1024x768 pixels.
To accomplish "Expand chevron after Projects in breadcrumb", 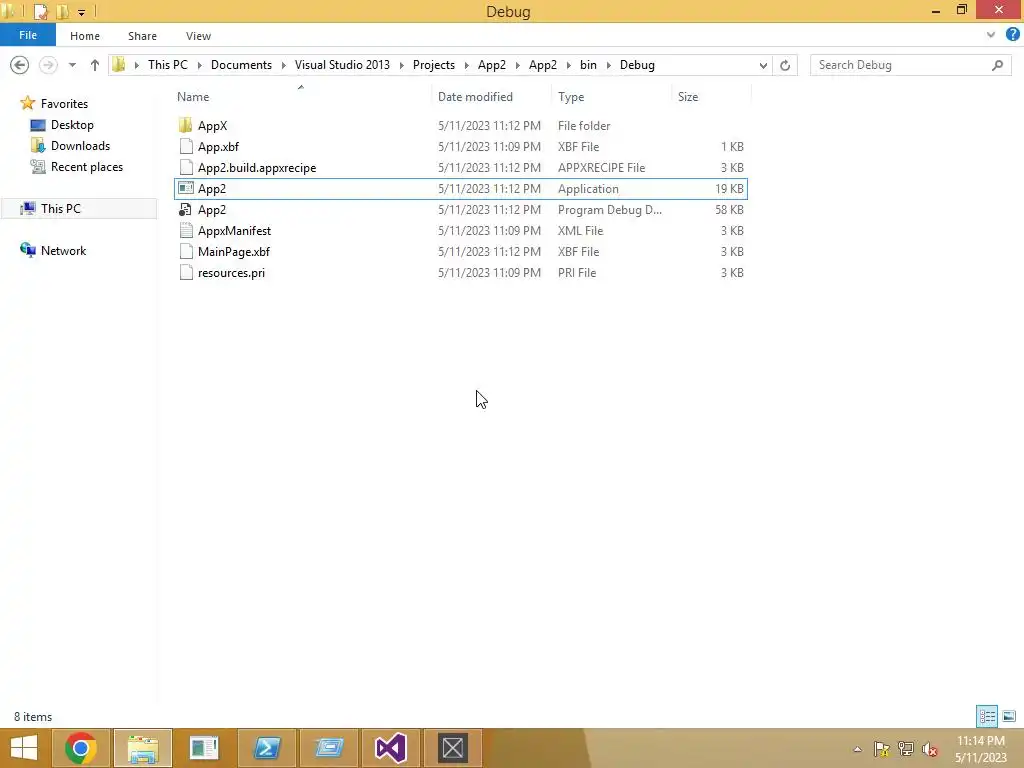I will tap(467, 65).
